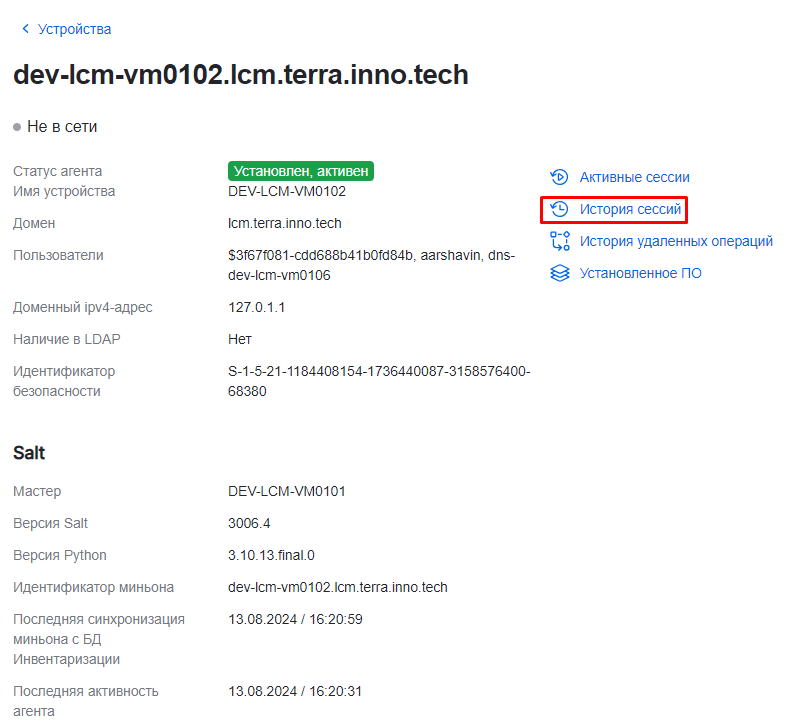Click the История удаленных операций branch icon
788x727 pixels.
click(559, 241)
